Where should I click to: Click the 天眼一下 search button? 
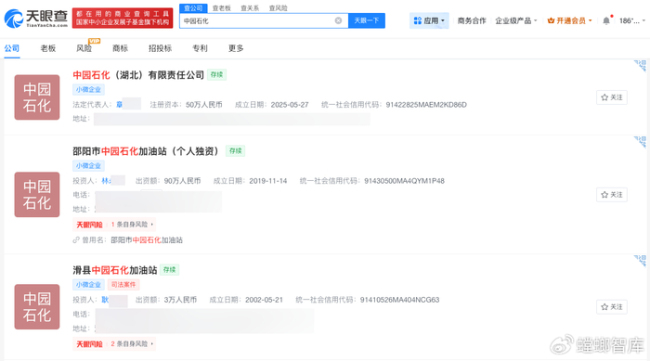point(366,21)
